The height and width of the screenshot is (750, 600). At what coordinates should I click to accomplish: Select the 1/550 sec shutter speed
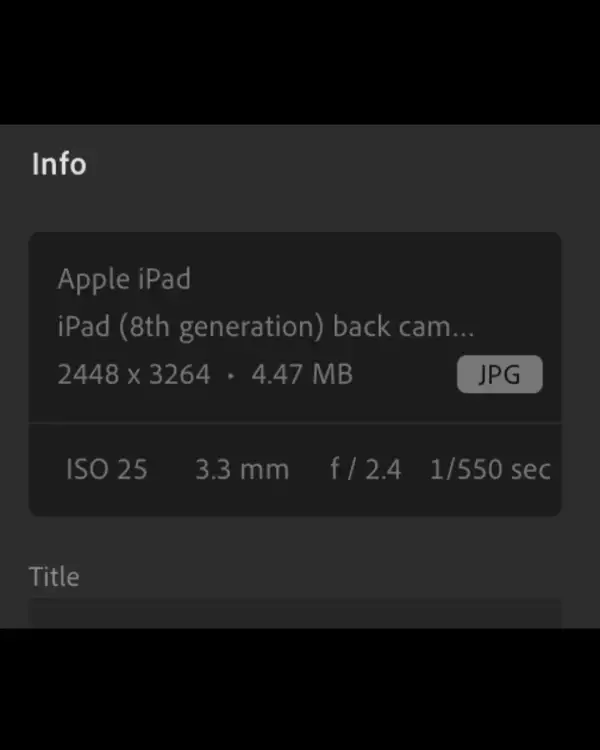click(x=490, y=469)
